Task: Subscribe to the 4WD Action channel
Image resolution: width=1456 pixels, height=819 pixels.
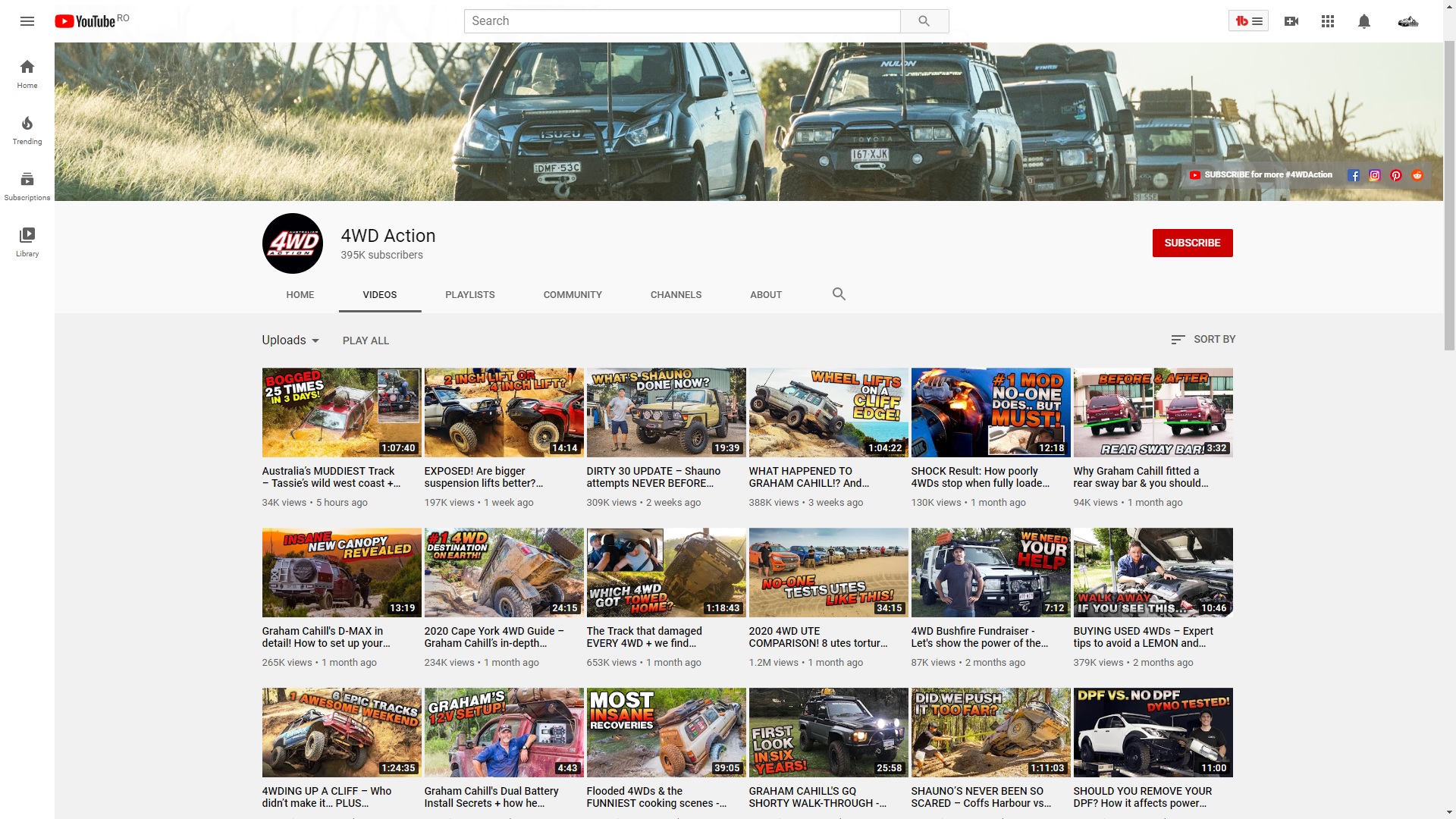Action: coord(1192,243)
